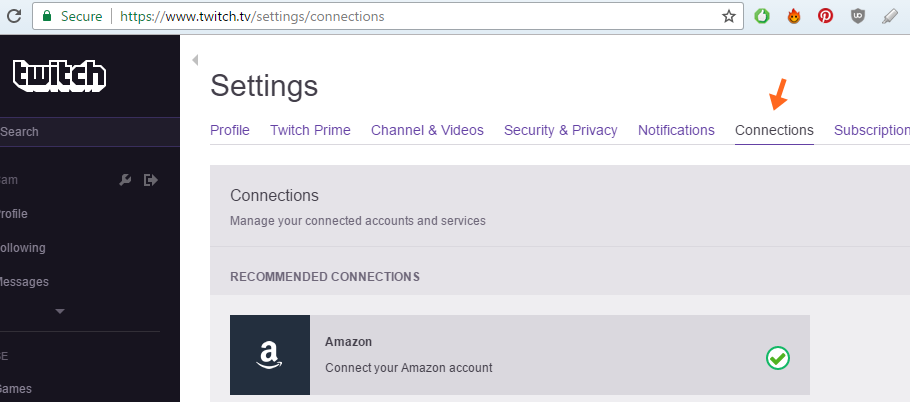Viewport: 910px width, 402px height.
Task: Toggle the Amazon connection green checkmark
Action: (x=778, y=358)
